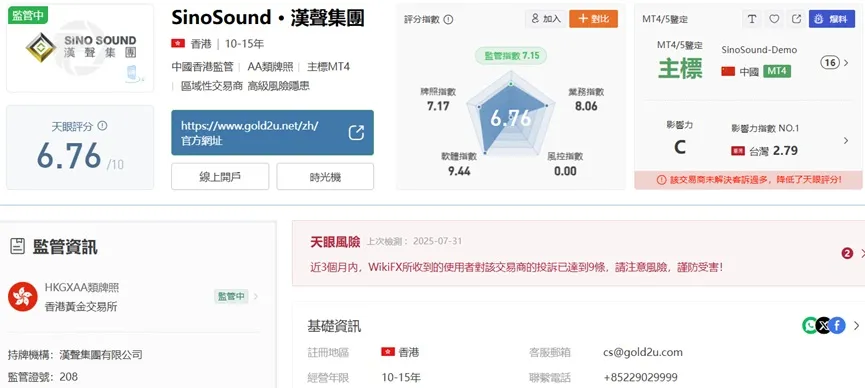Click the X (Twitter) icon
Image resolution: width=865 pixels, height=388 pixels.
[x=824, y=326]
